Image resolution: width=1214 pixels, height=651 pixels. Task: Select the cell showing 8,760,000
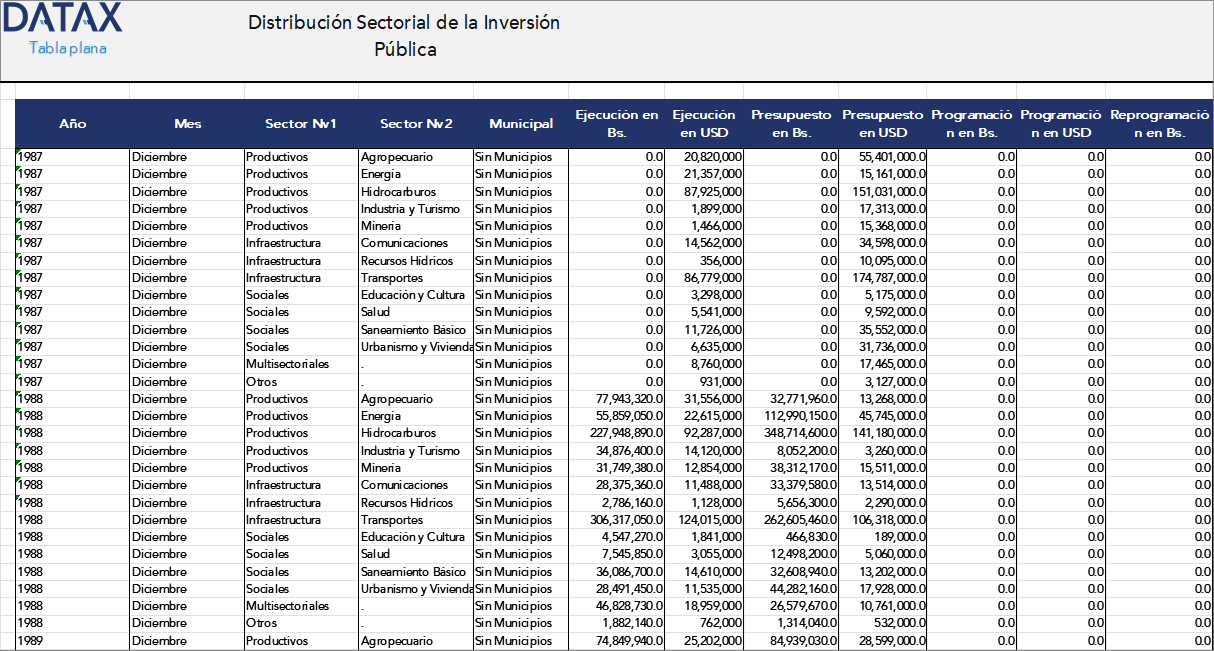[x=705, y=364]
